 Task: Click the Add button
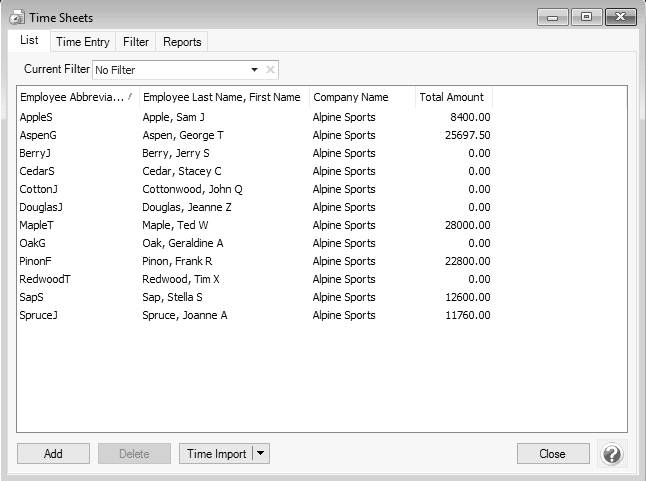[x=53, y=454]
